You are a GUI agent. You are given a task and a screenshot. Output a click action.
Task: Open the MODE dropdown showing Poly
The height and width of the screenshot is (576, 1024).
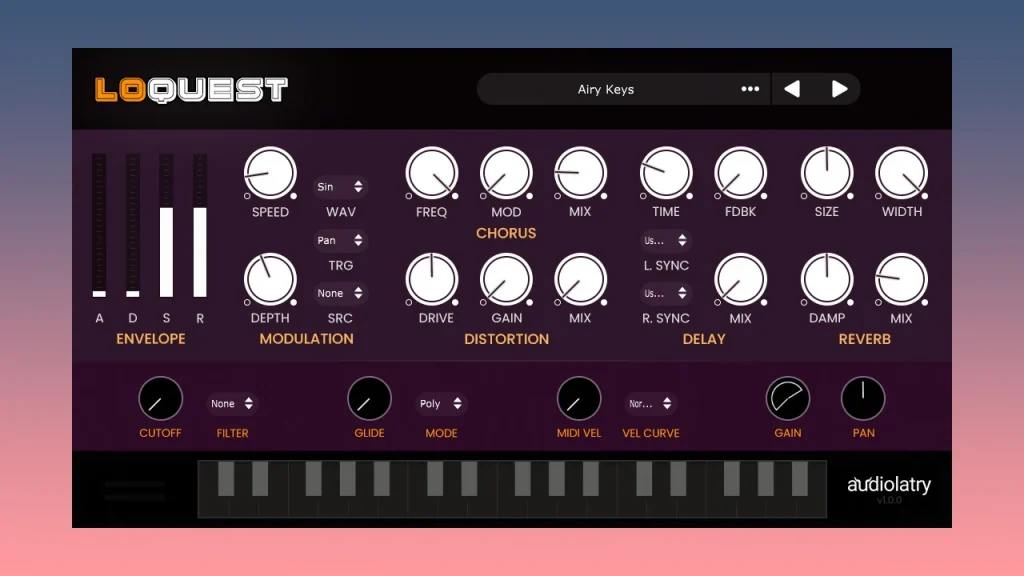(441, 404)
